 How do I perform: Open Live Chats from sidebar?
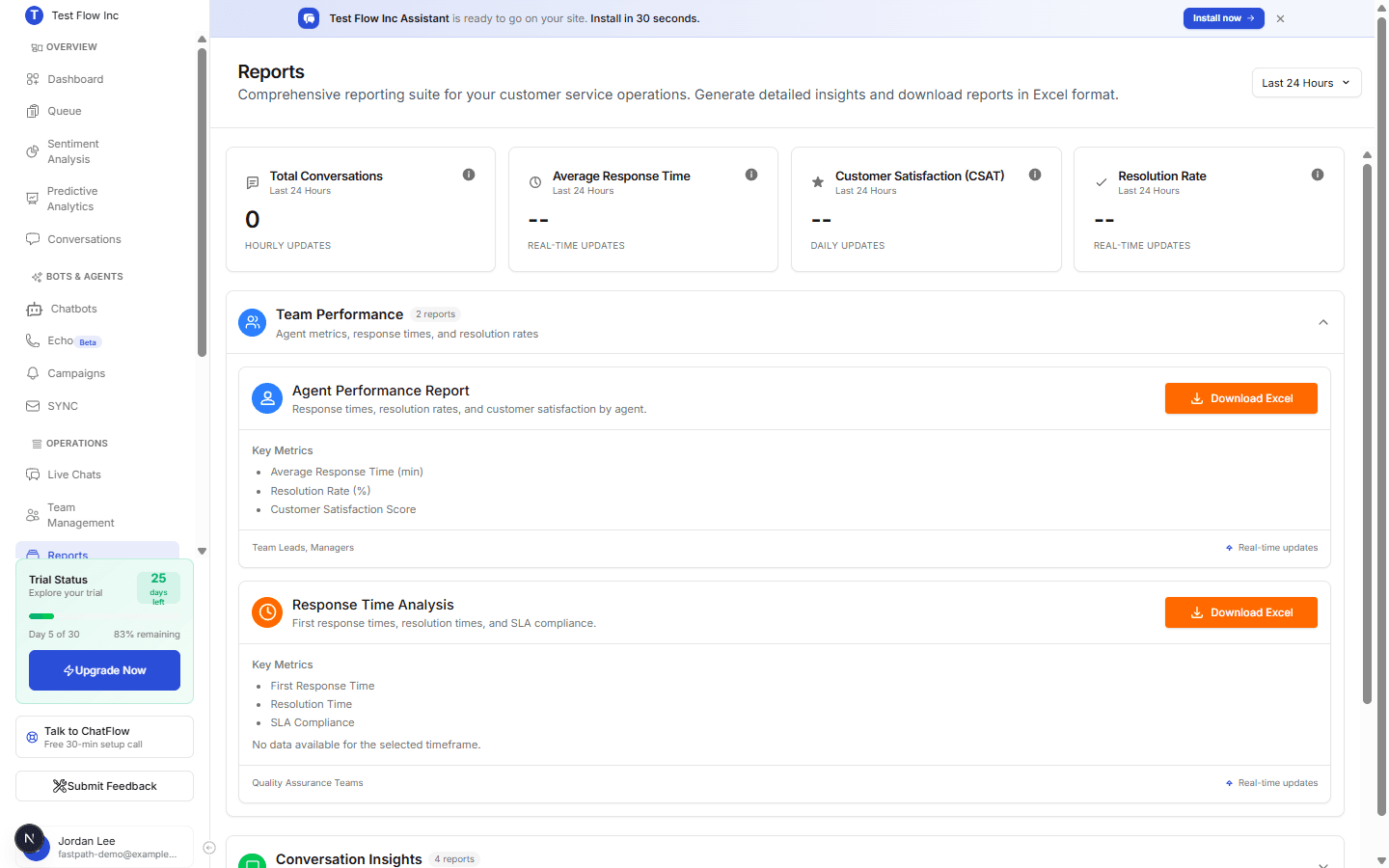coord(97,475)
